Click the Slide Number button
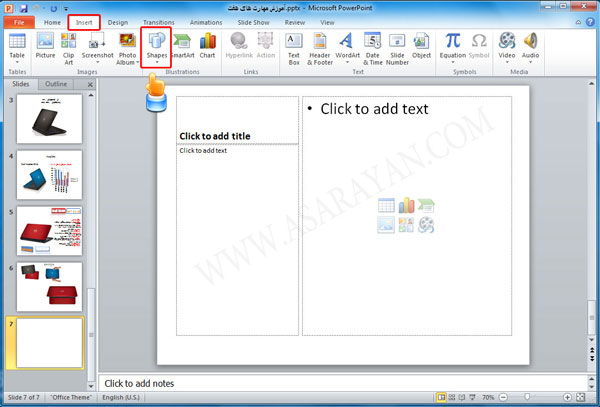Viewport: 600px width, 407px height. pos(397,46)
